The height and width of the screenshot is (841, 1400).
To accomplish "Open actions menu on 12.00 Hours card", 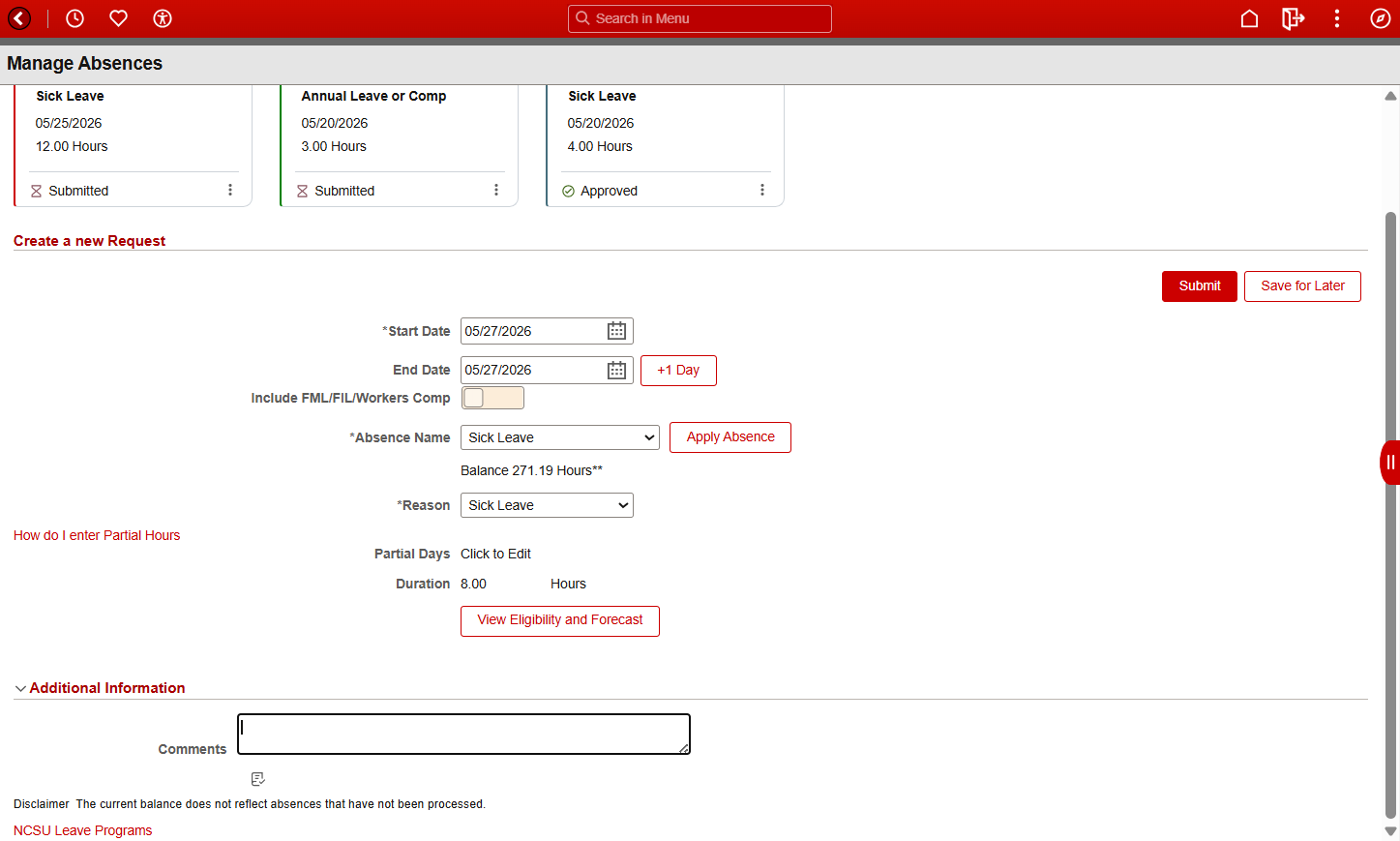I will pyautogui.click(x=230, y=190).
